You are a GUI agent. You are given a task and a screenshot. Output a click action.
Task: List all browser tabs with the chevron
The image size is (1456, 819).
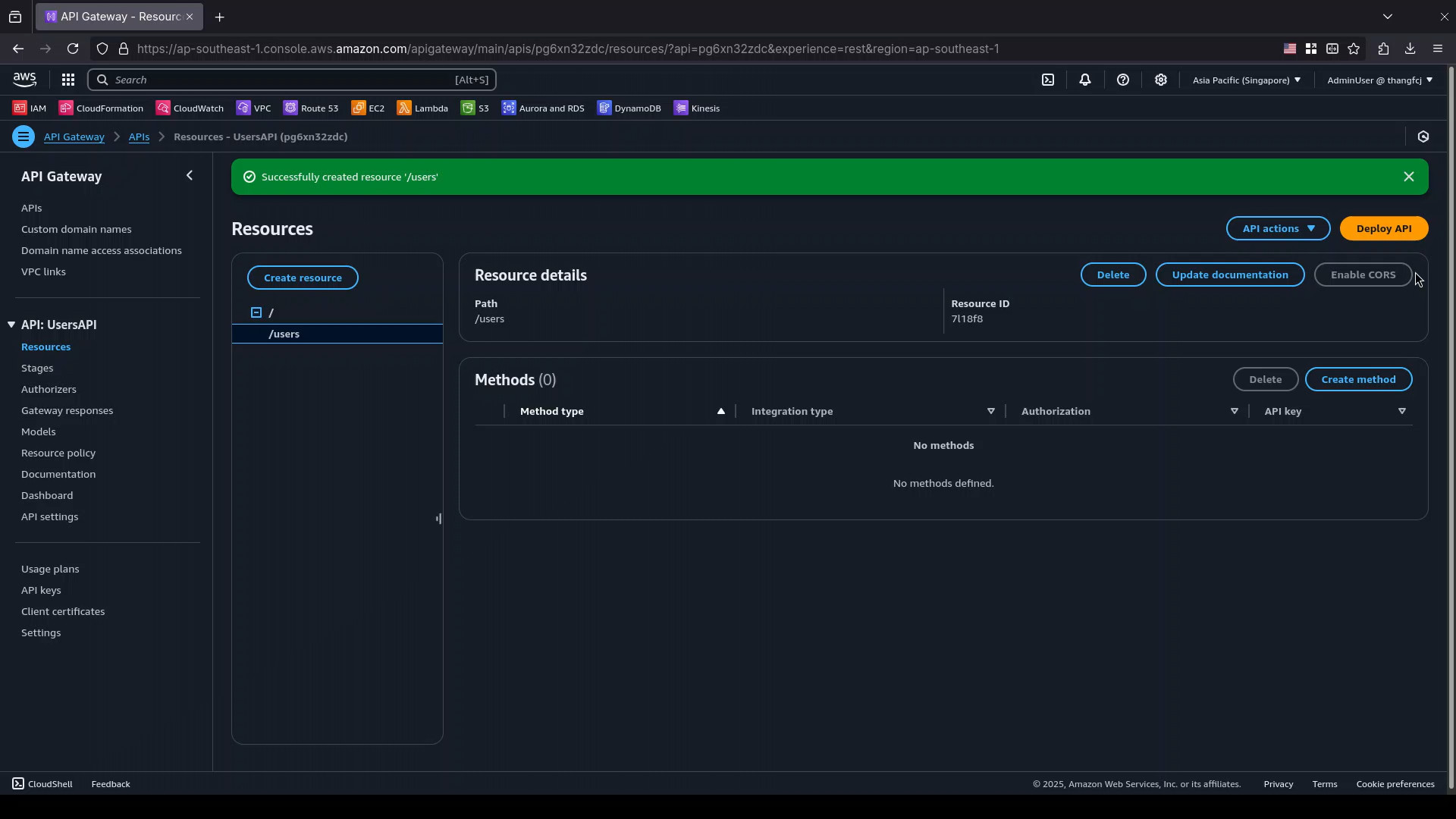(x=1388, y=17)
